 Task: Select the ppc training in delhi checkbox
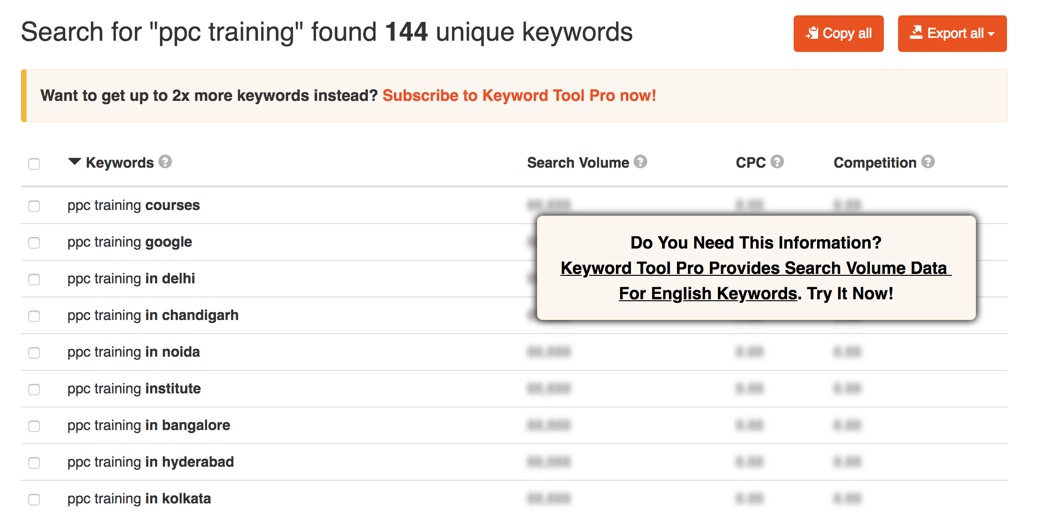pos(34,280)
